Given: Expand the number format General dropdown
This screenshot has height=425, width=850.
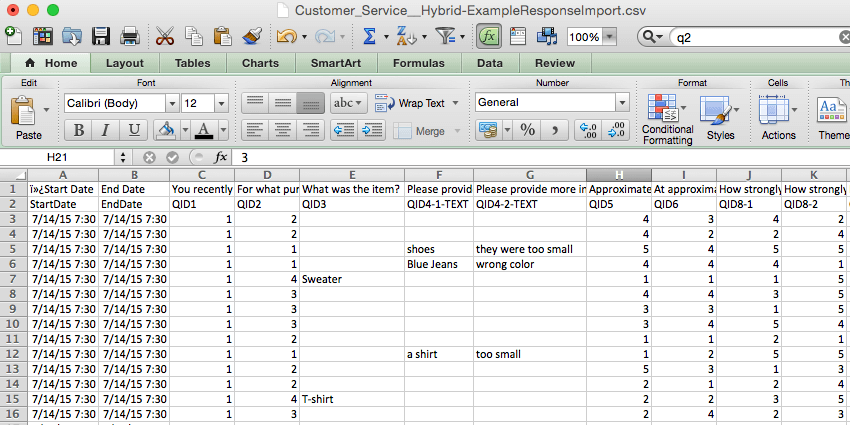Looking at the screenshot, I should click(x=621, y=103).
